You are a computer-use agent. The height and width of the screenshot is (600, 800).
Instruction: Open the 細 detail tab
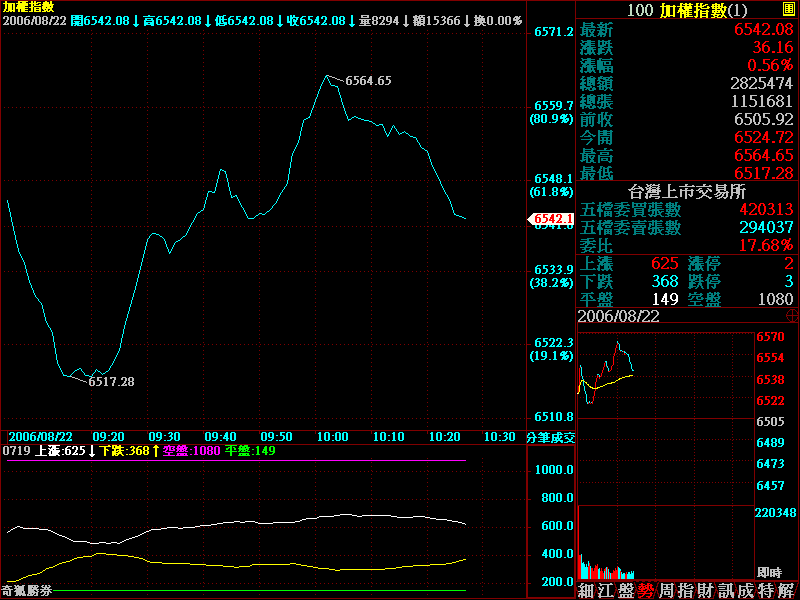[587, 590]
